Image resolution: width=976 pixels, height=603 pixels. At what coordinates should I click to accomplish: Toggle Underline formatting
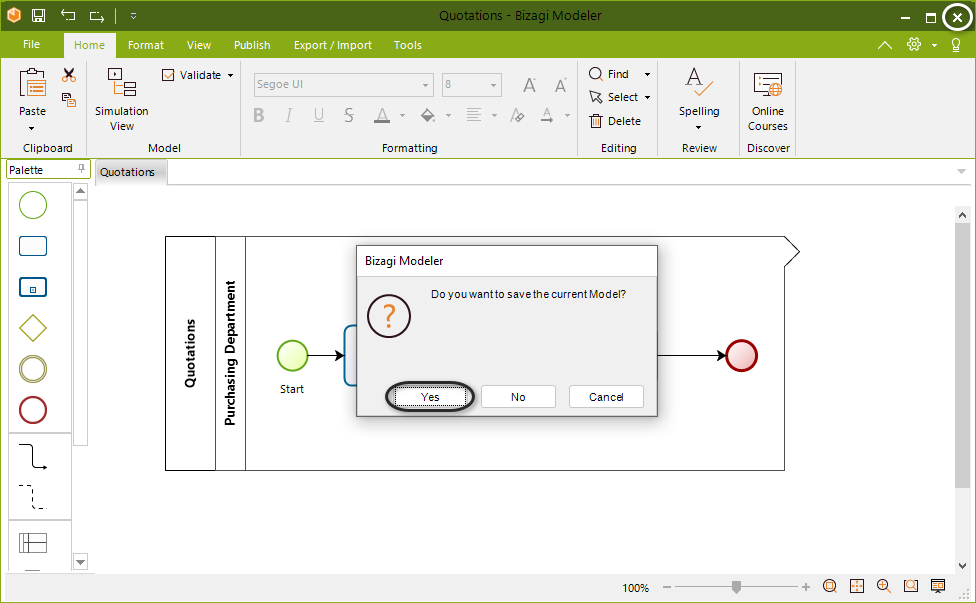pos(319,115)
